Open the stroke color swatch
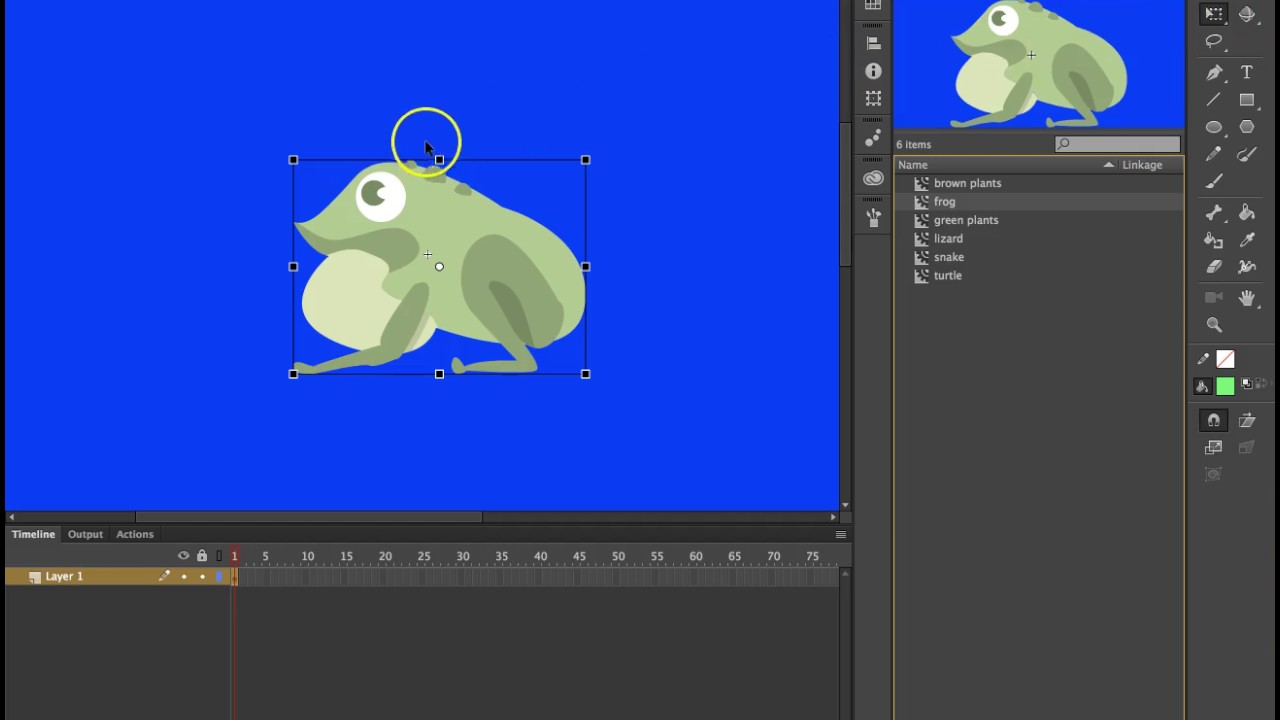 point(1225,360)
